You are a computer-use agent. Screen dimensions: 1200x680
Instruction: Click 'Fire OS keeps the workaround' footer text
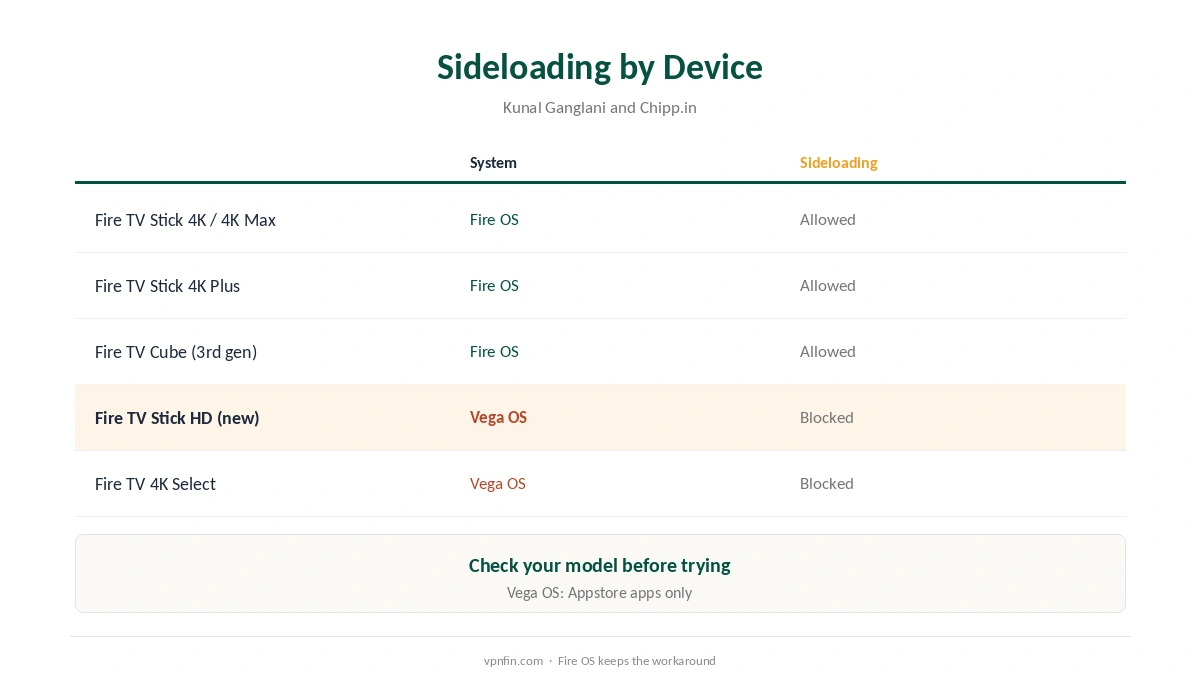tap(637, 661)
